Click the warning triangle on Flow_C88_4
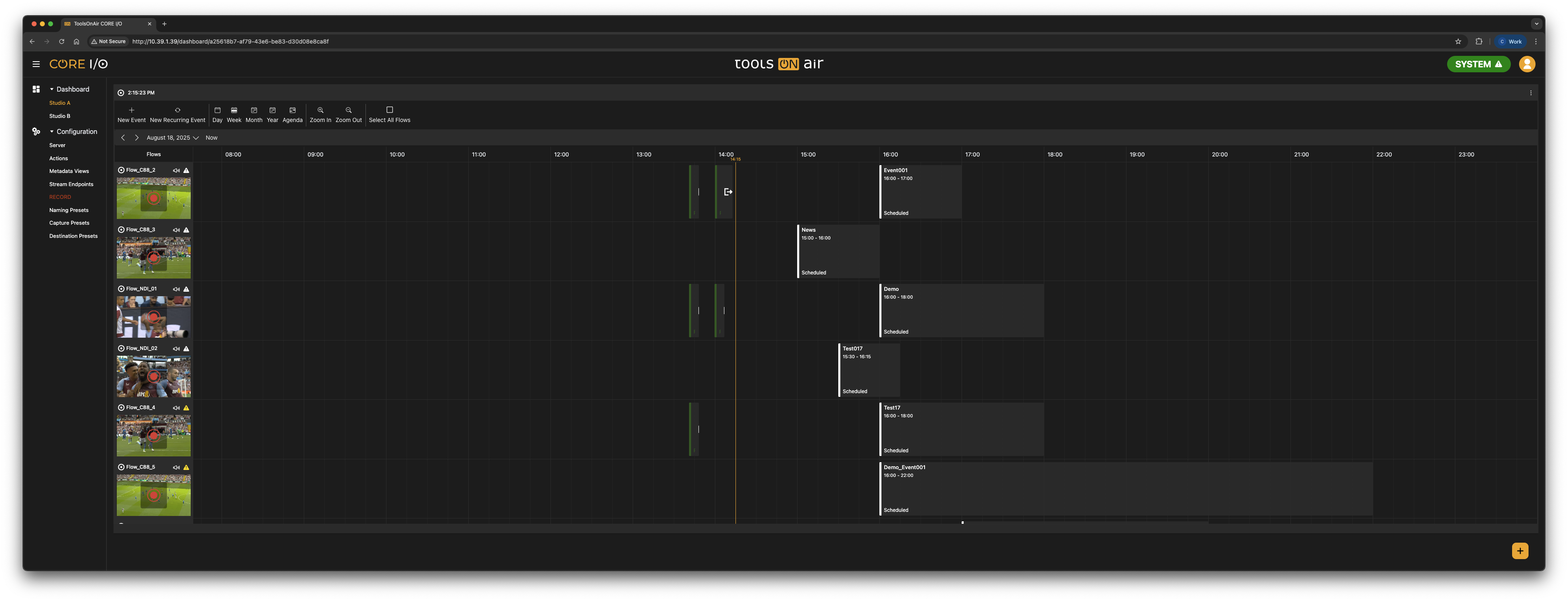 pos(186,408)
